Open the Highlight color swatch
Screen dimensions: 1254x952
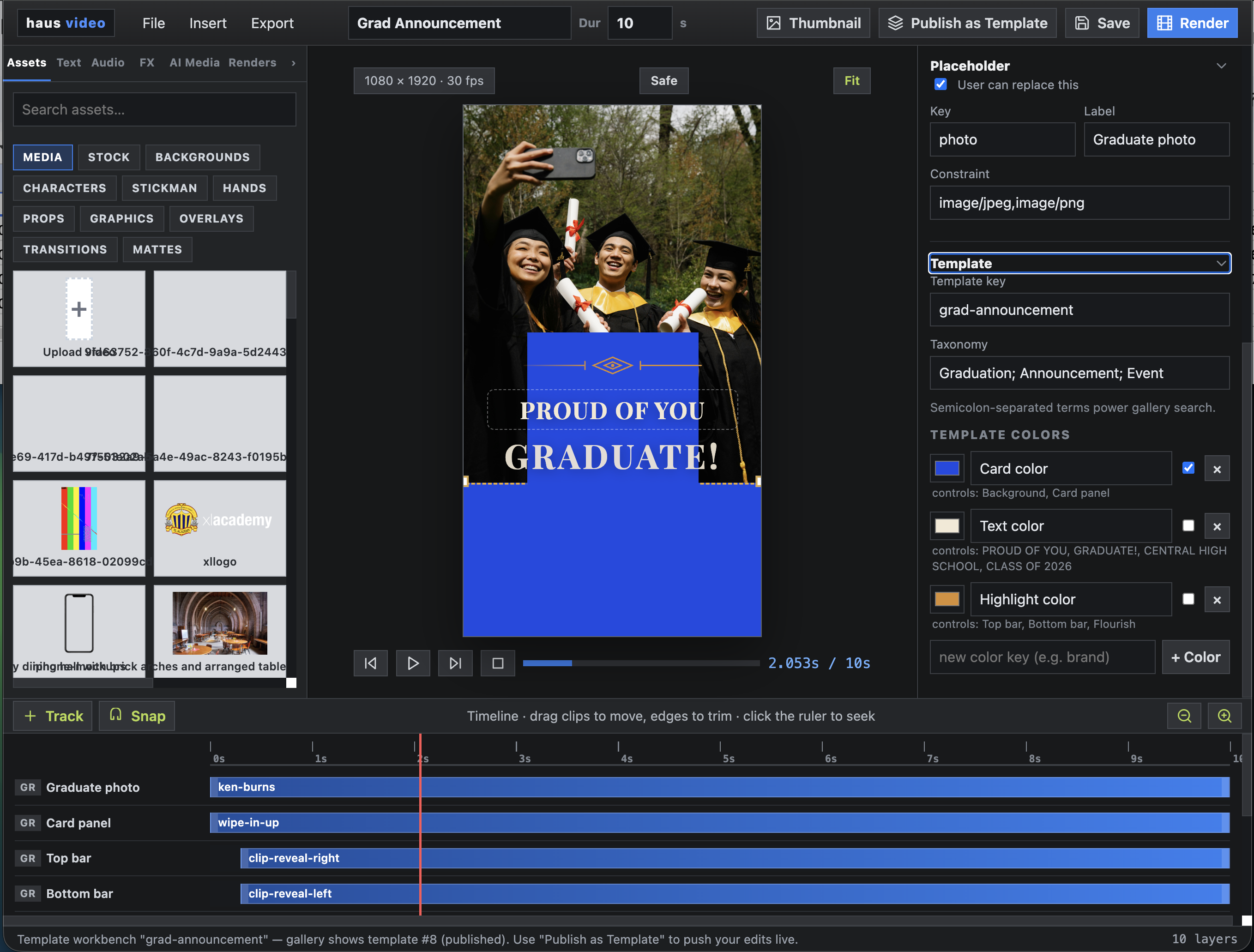(947, 599)
